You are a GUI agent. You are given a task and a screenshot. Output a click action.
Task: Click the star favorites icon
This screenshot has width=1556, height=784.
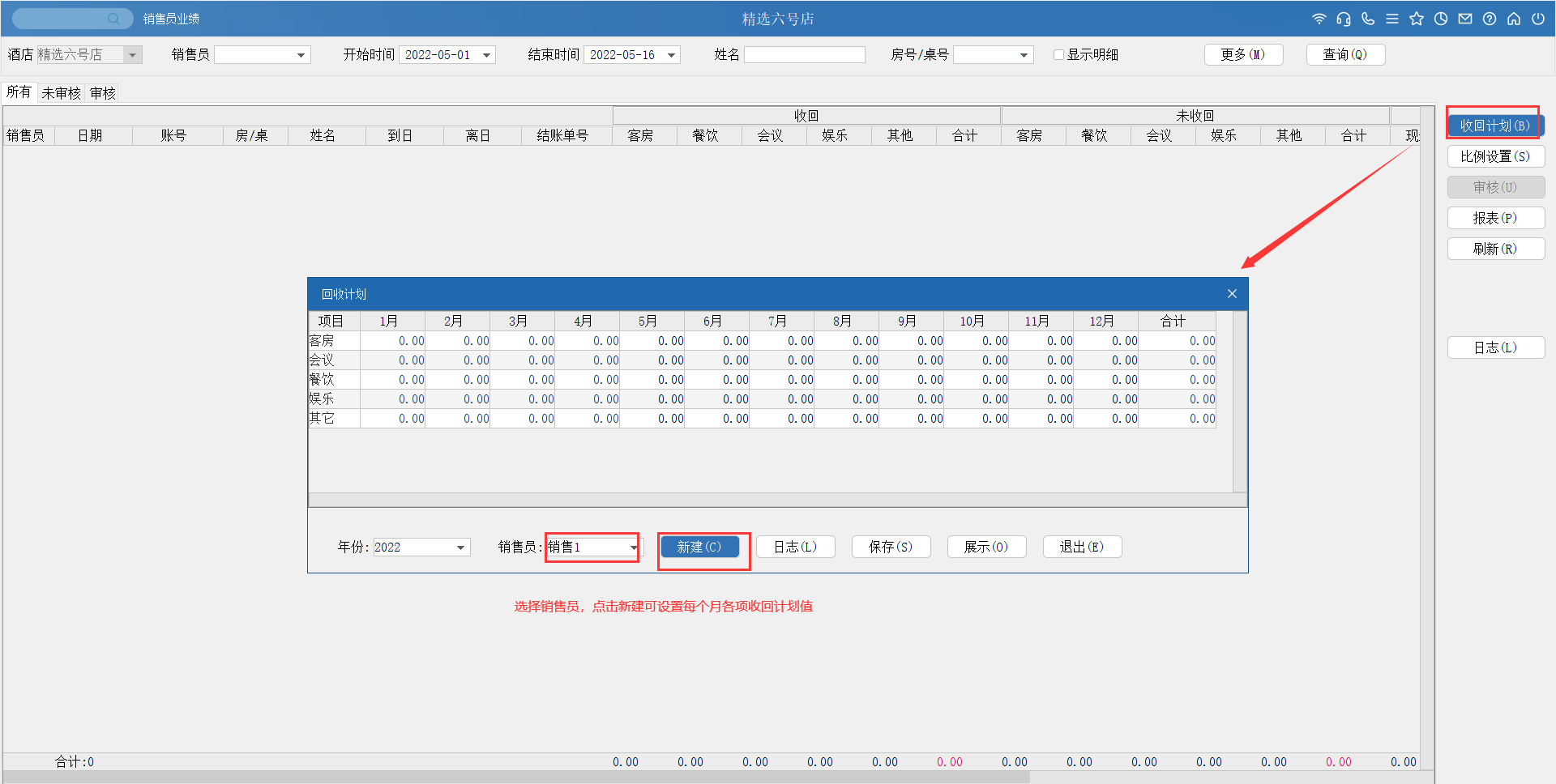tap(1417, 19)
